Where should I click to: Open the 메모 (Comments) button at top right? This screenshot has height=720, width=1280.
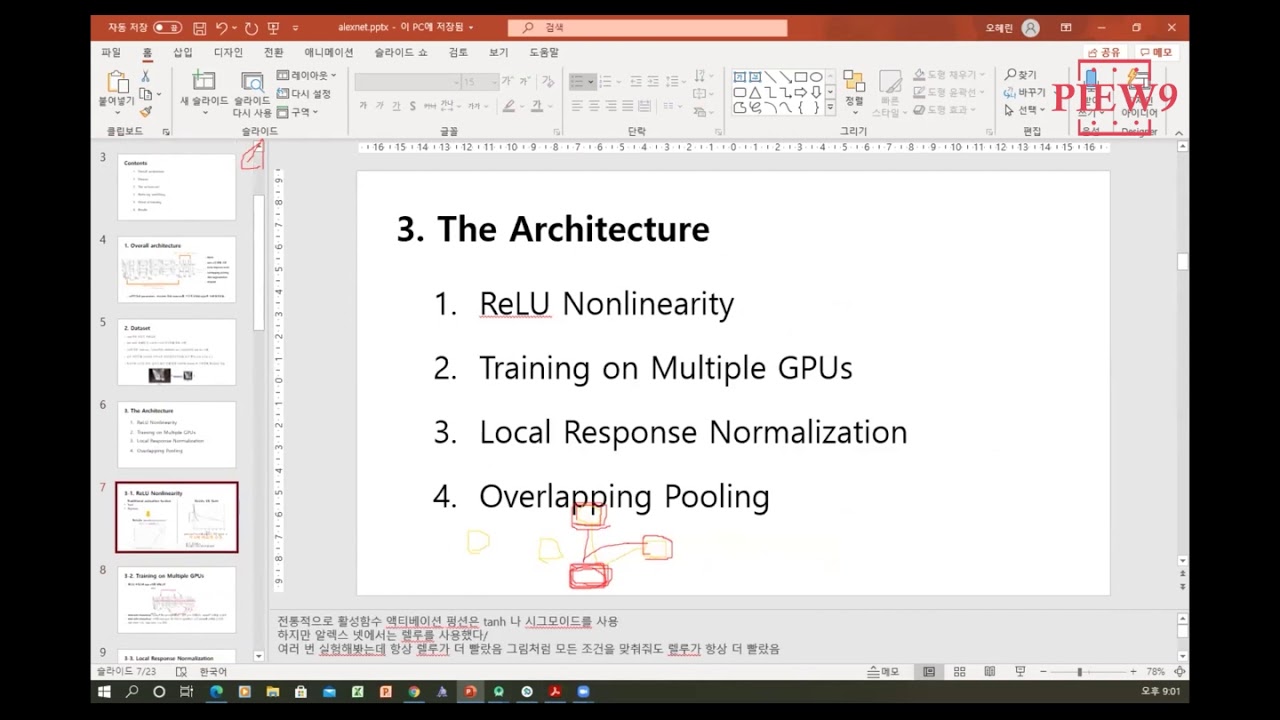coord(1156,53)
